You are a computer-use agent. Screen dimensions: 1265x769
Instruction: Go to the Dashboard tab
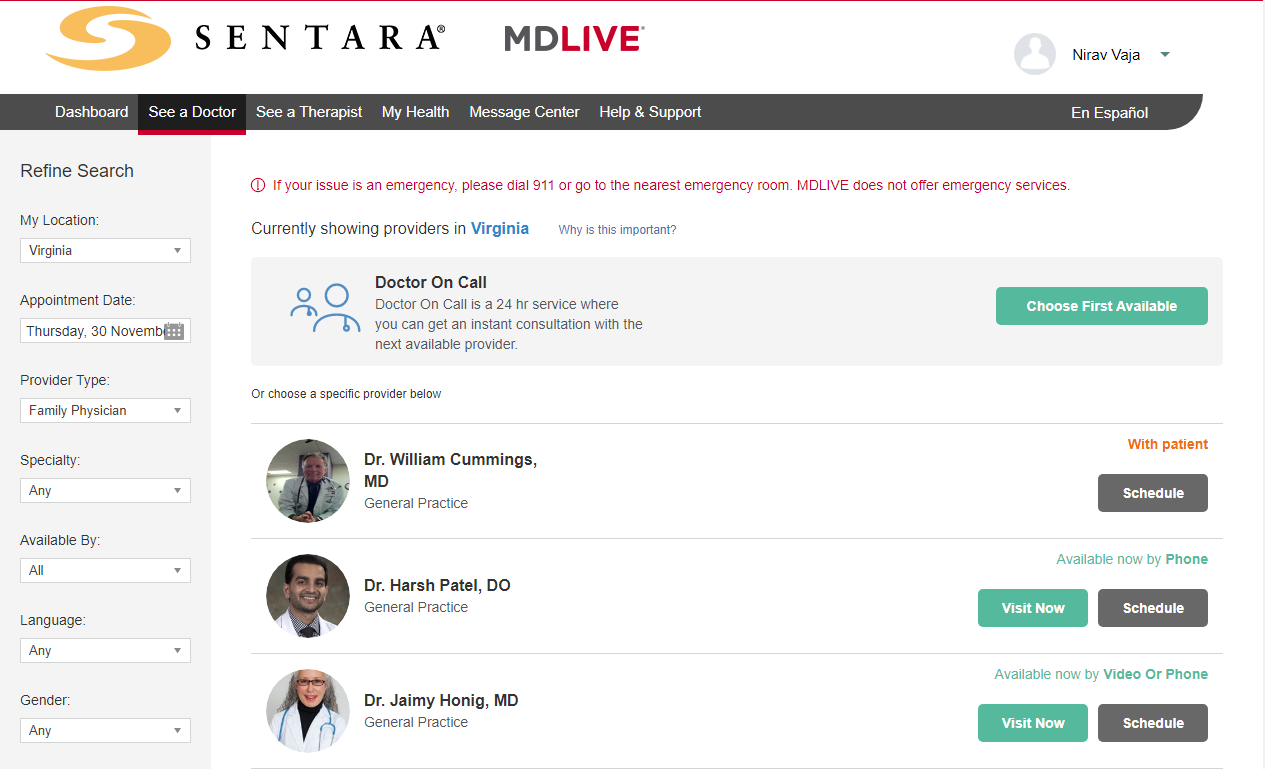point(91,112)
